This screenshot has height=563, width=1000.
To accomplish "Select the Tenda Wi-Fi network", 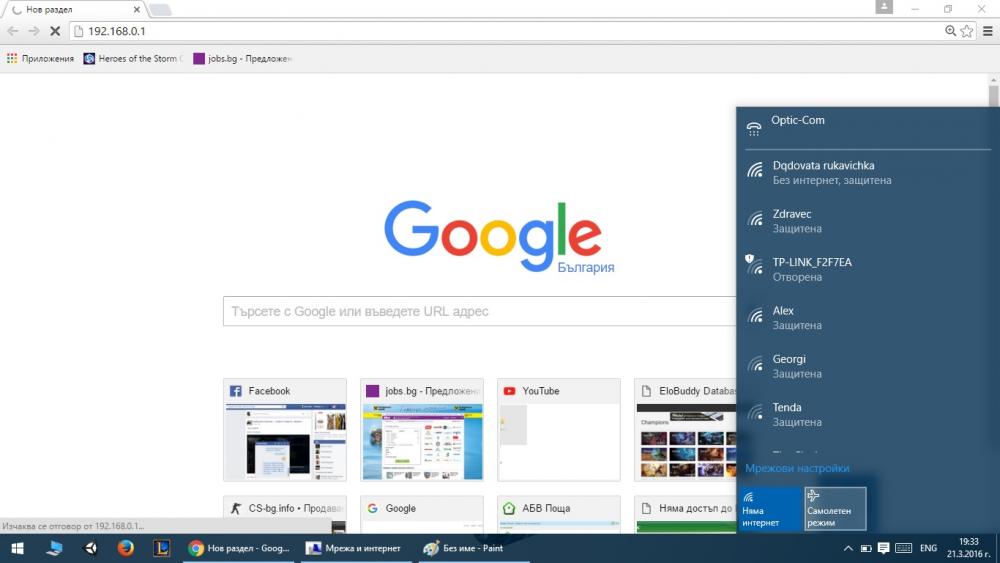I will click(x=867, y=414).
